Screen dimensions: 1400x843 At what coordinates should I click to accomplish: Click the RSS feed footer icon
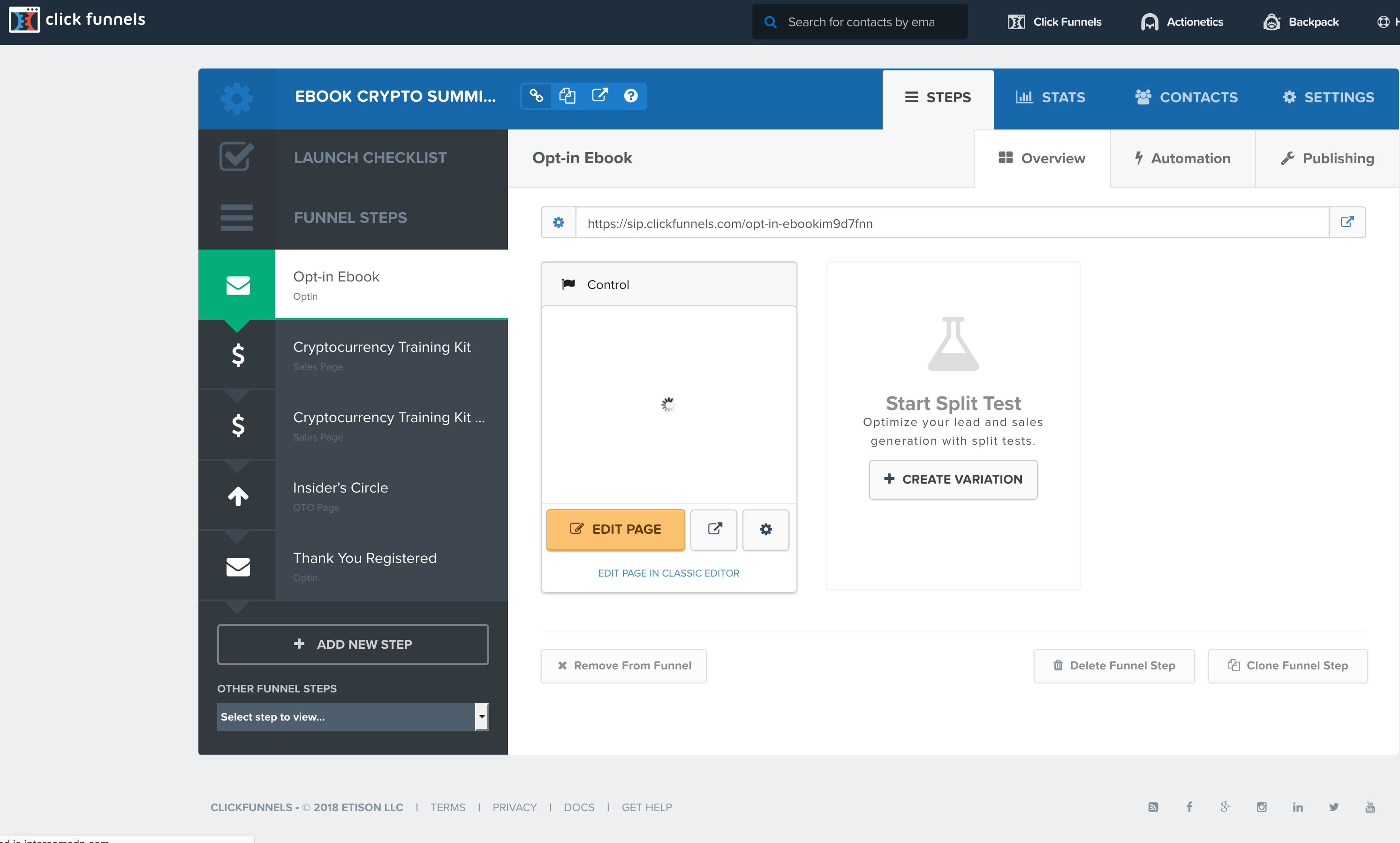click(1153, 807)
